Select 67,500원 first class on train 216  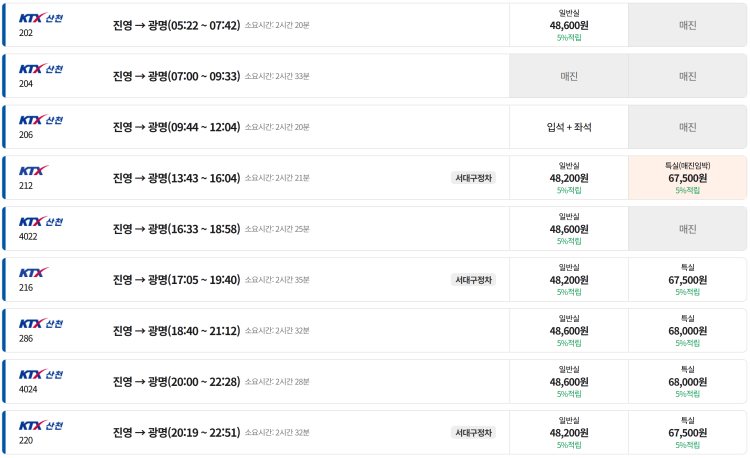pyautogui.click(x=688, y=280)
